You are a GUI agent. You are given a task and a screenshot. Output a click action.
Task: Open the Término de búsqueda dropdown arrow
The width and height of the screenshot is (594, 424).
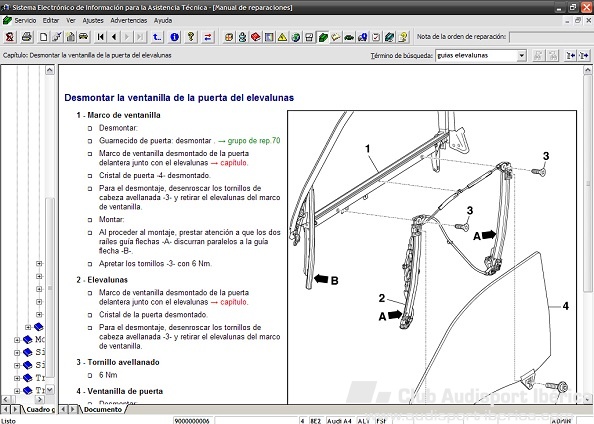[x=522, y=55]
